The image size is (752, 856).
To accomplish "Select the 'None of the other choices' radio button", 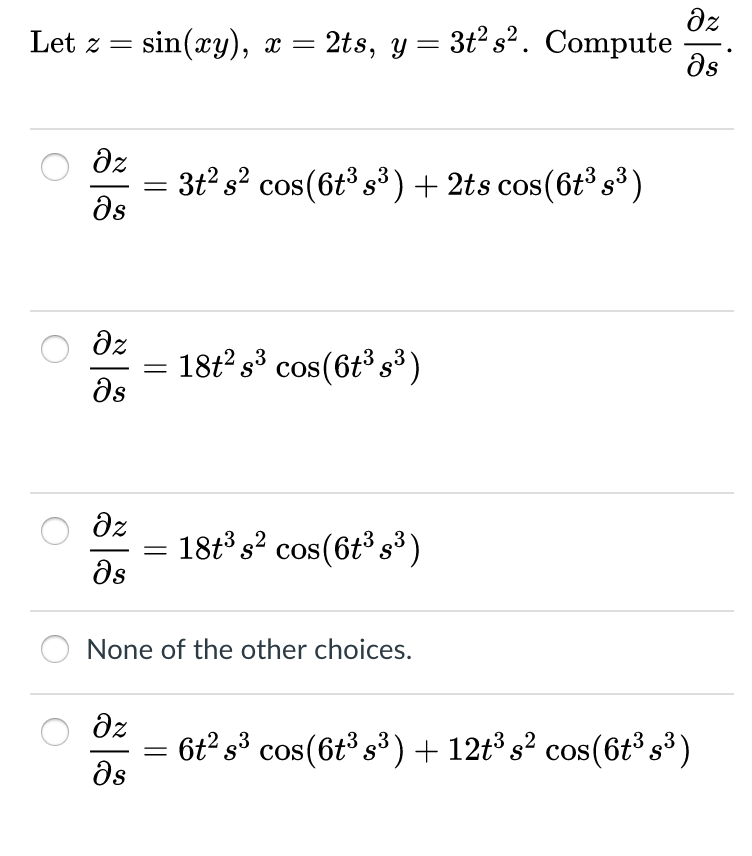I will coord(55,649).
